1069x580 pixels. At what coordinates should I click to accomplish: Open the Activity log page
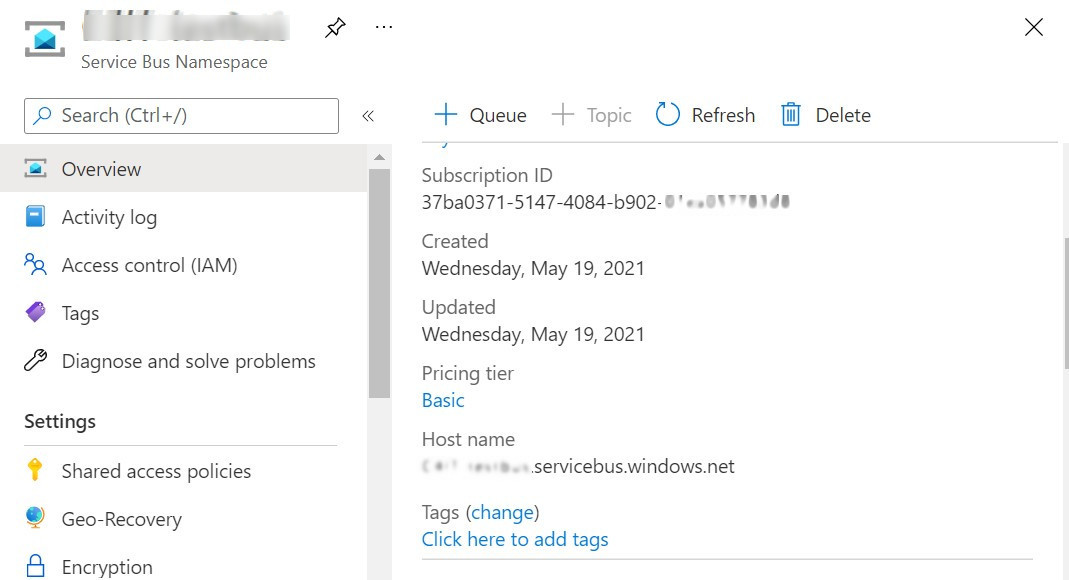109,217
